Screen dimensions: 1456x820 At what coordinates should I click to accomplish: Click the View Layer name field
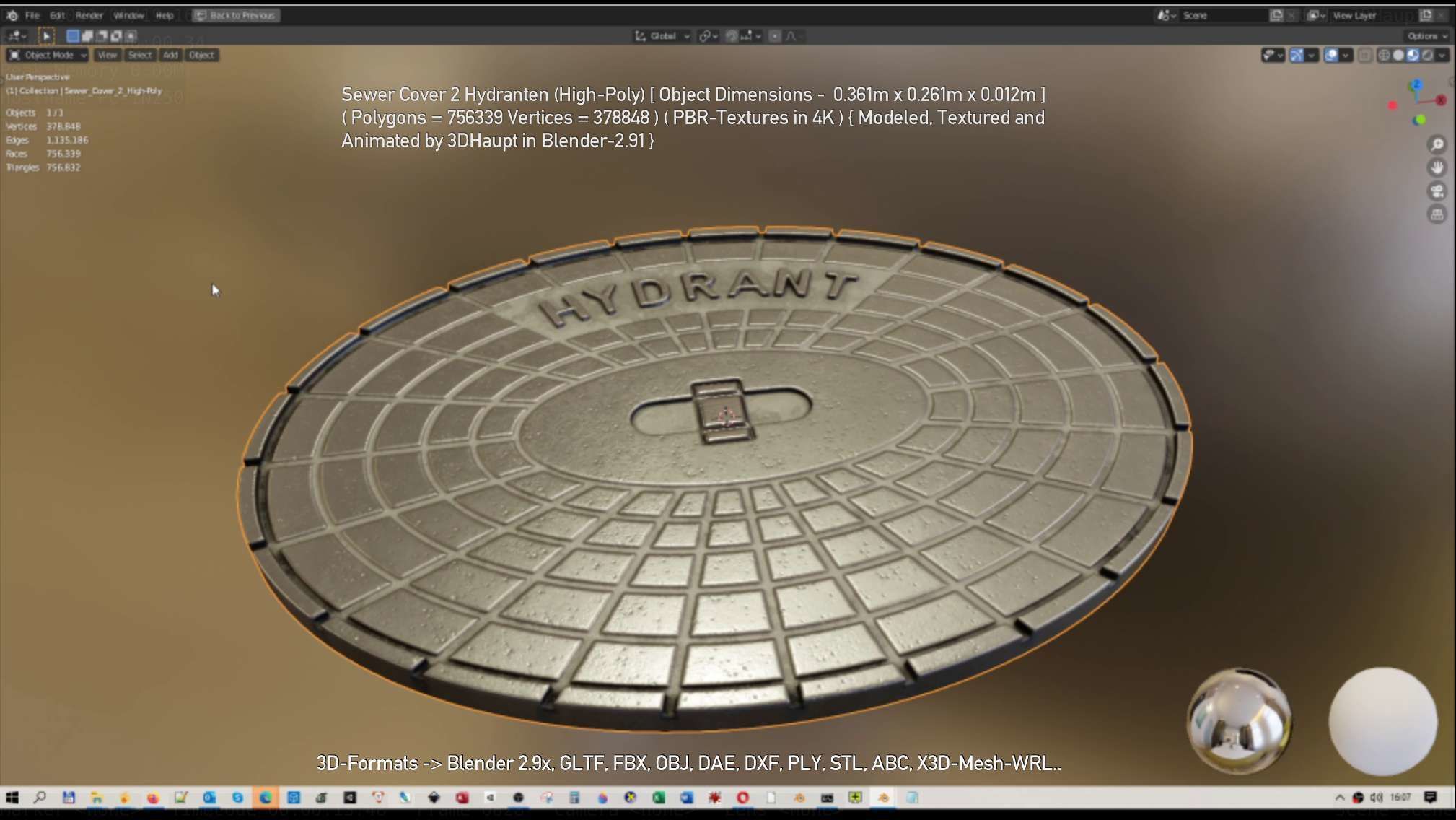[x=1373, y=15]
